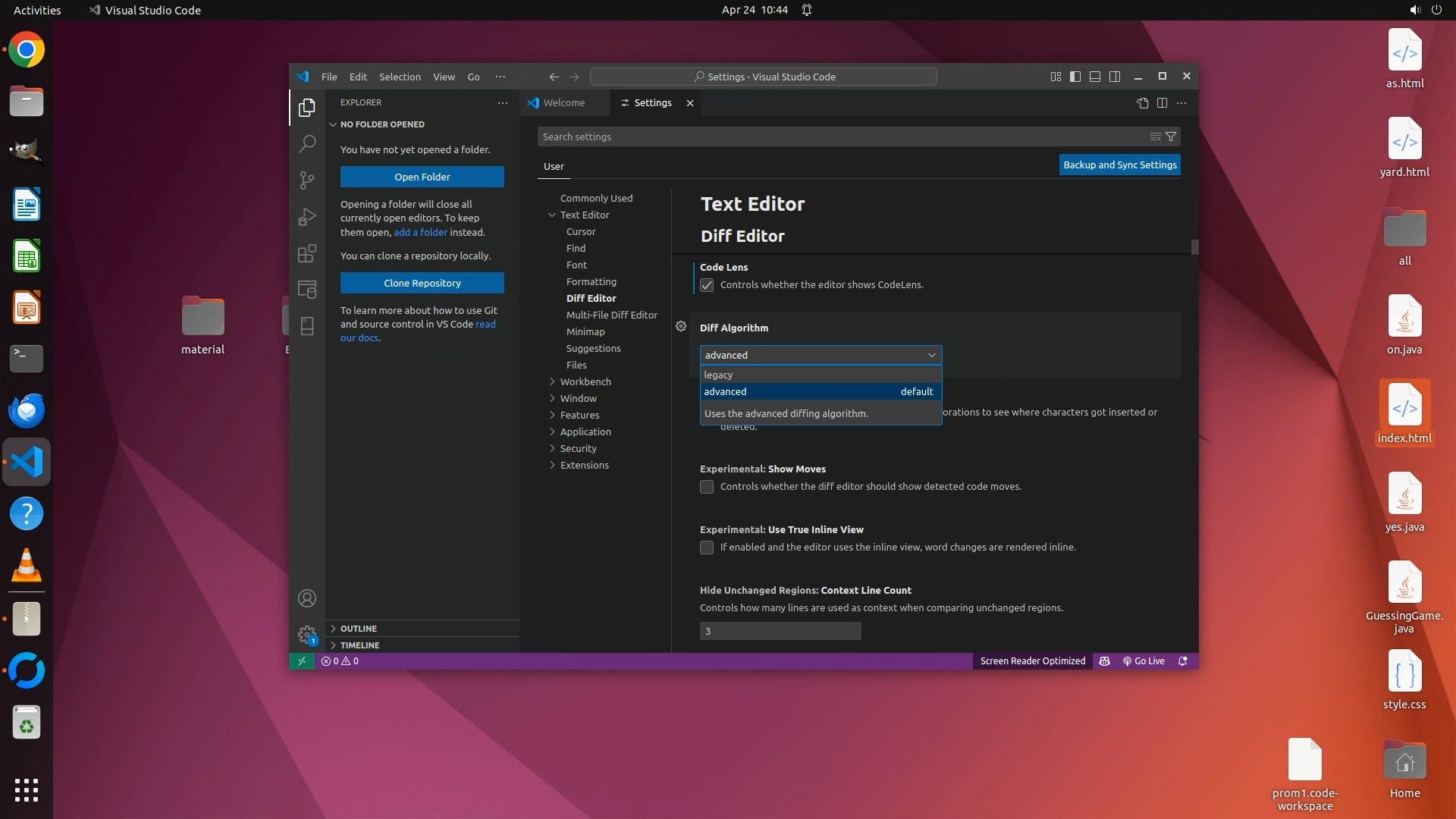This screenshot has width=1456, height=819.
Task: Open Run and Debug view
Action: (307, 217)
